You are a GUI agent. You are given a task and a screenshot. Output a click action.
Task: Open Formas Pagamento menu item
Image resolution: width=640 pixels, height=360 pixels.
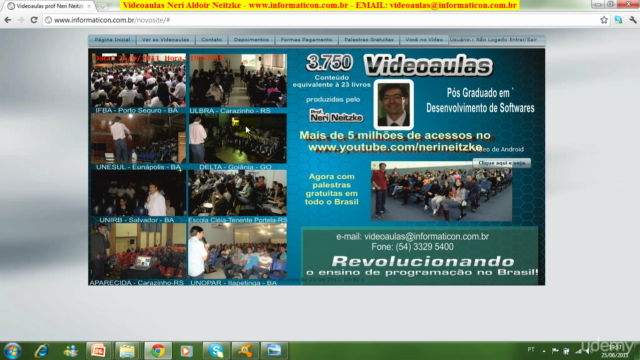click(x=306, y=40)
